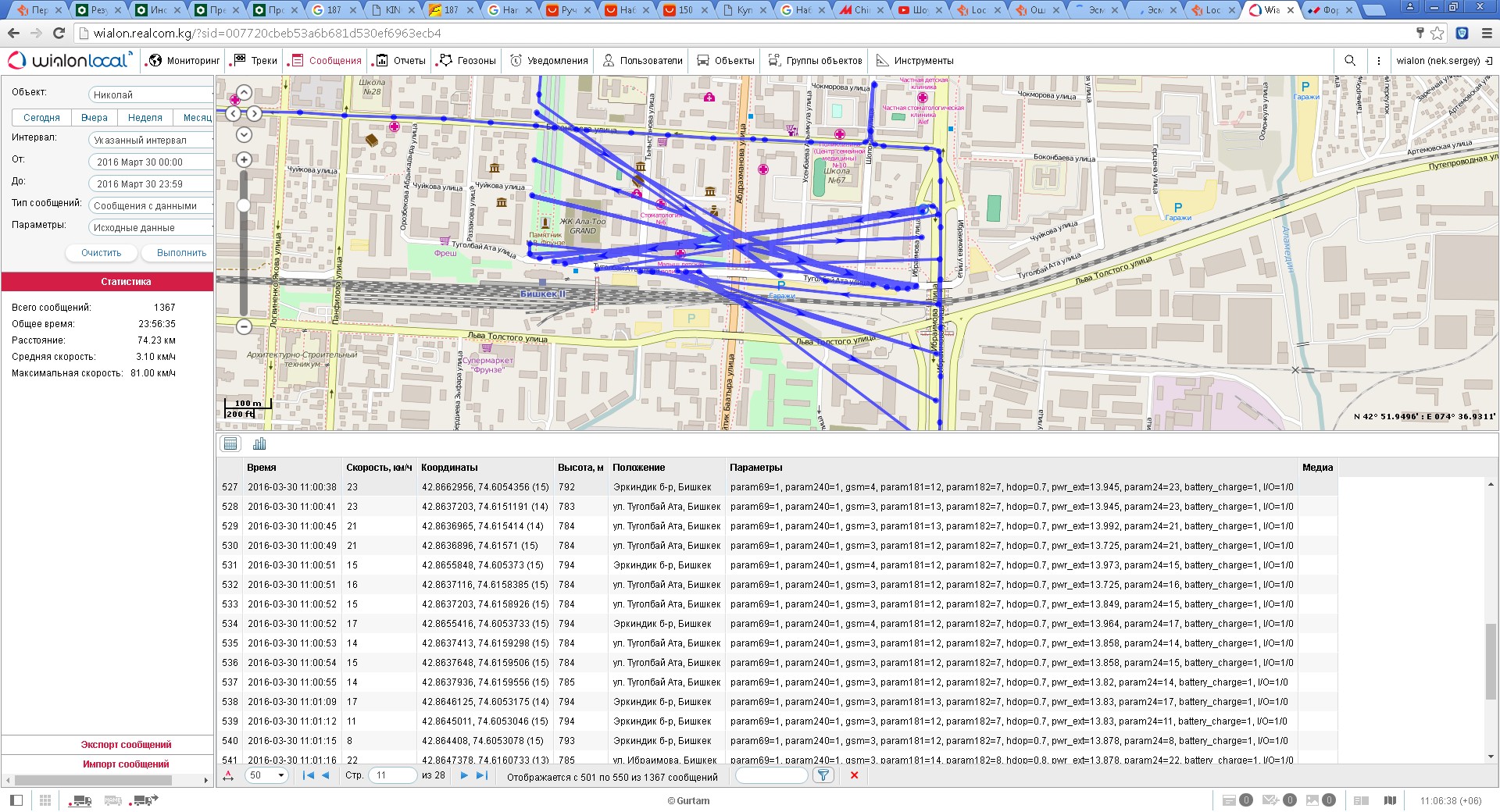Jump to first page of messages
The width and height of the screenshot is (1500, 812).
pyautogui.click(x=308, y=775)
